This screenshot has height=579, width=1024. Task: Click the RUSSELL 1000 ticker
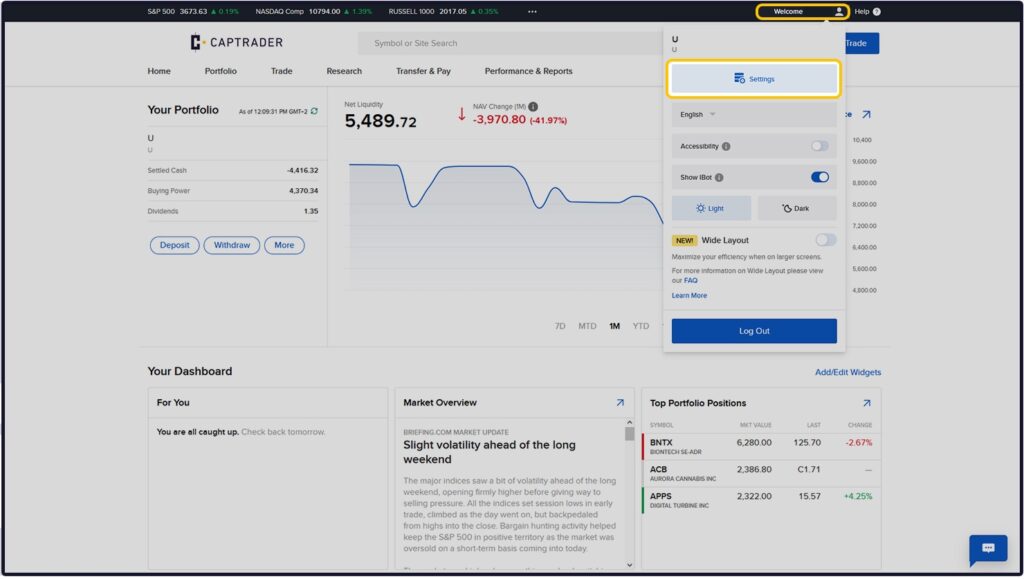pos(443,11)
